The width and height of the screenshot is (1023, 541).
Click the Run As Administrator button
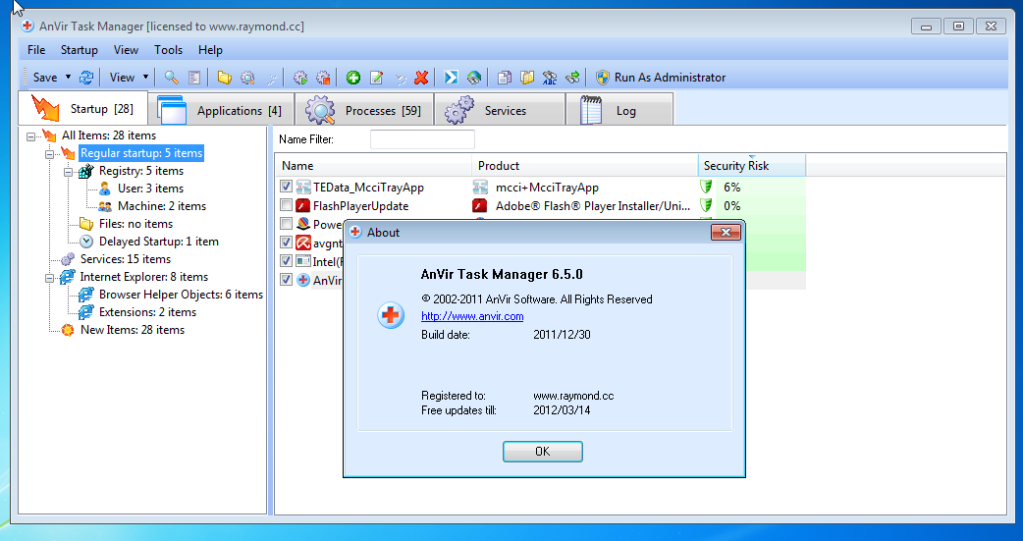[x=660, y=78]
